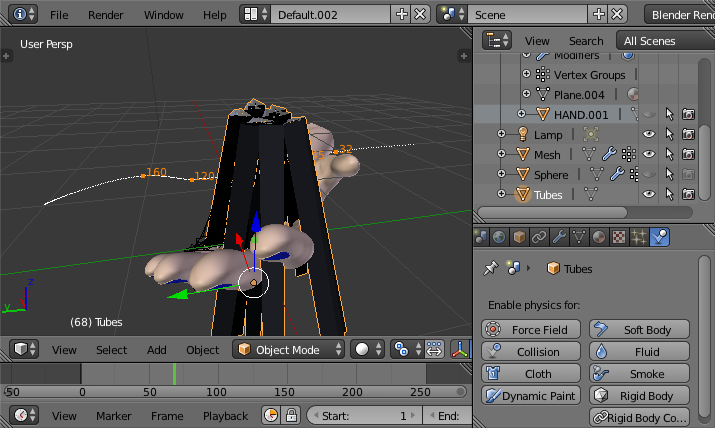This screenshot has width=715, height=428.
Task: Open the Outliner editor type selector
Action: (x=497, y=41)
